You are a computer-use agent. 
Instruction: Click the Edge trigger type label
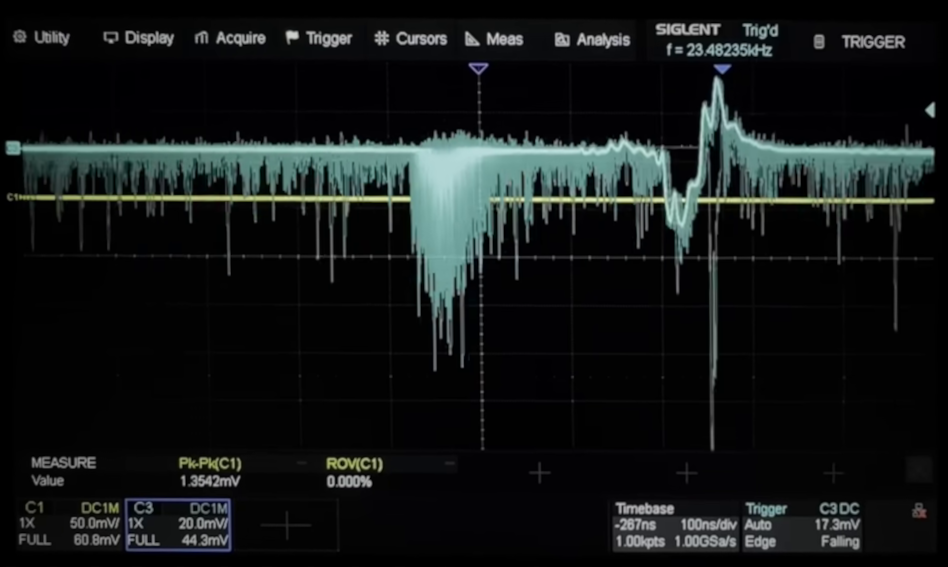[x=760, y=541]
